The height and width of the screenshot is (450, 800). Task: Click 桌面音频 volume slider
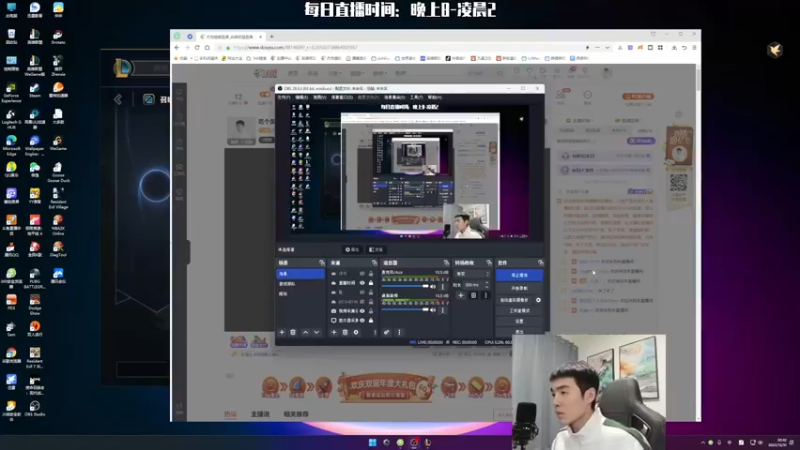click(x=405, y=310)
